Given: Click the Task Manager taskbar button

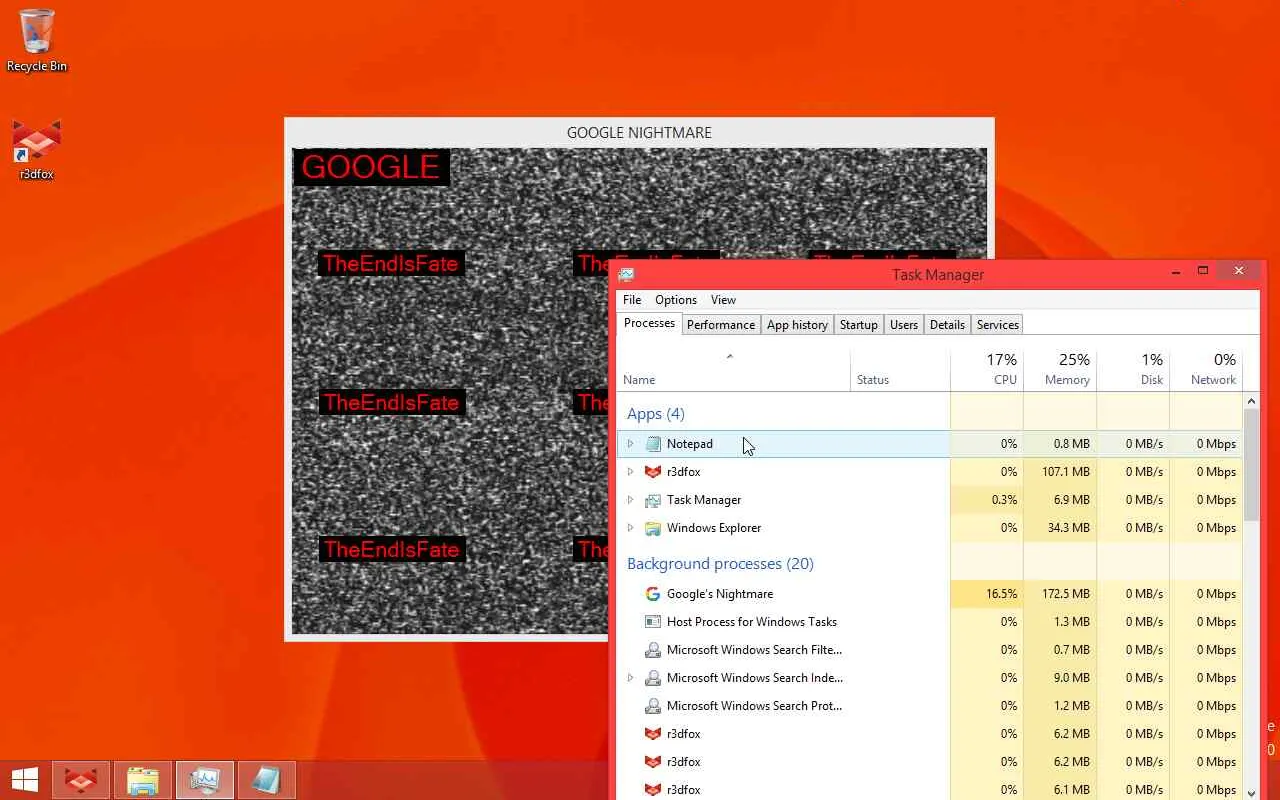Looking at the screenshot, I should [205, 780].
